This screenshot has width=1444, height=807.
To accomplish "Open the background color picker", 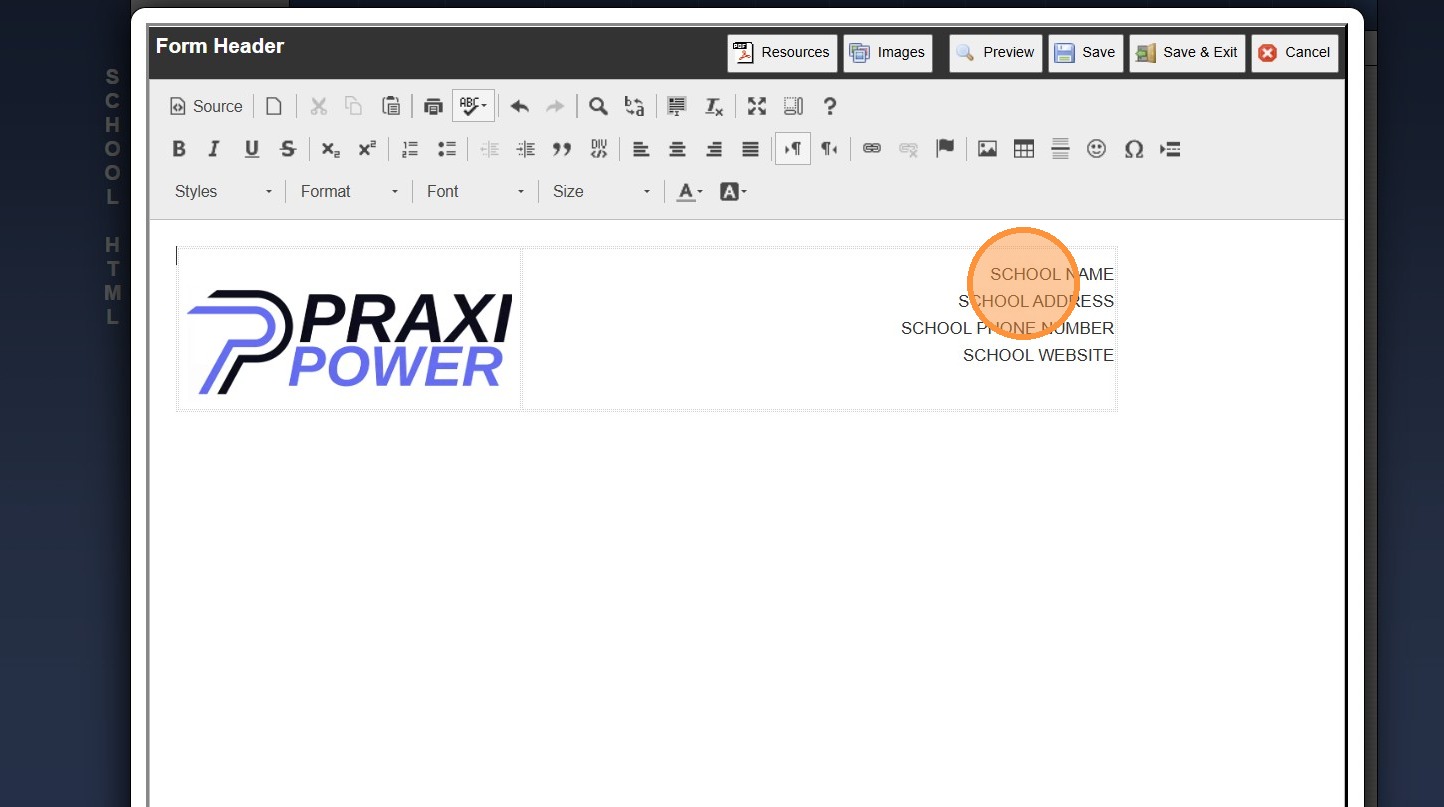I will pos(733,191).
